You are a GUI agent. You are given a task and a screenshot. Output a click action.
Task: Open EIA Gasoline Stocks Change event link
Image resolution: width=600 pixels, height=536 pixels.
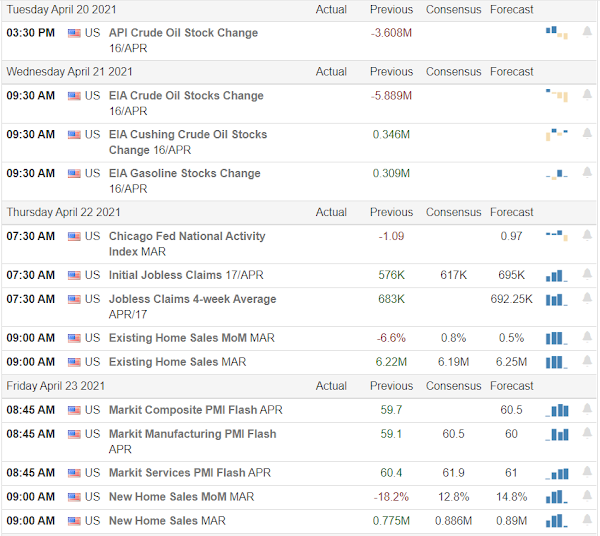coord(184,181)
